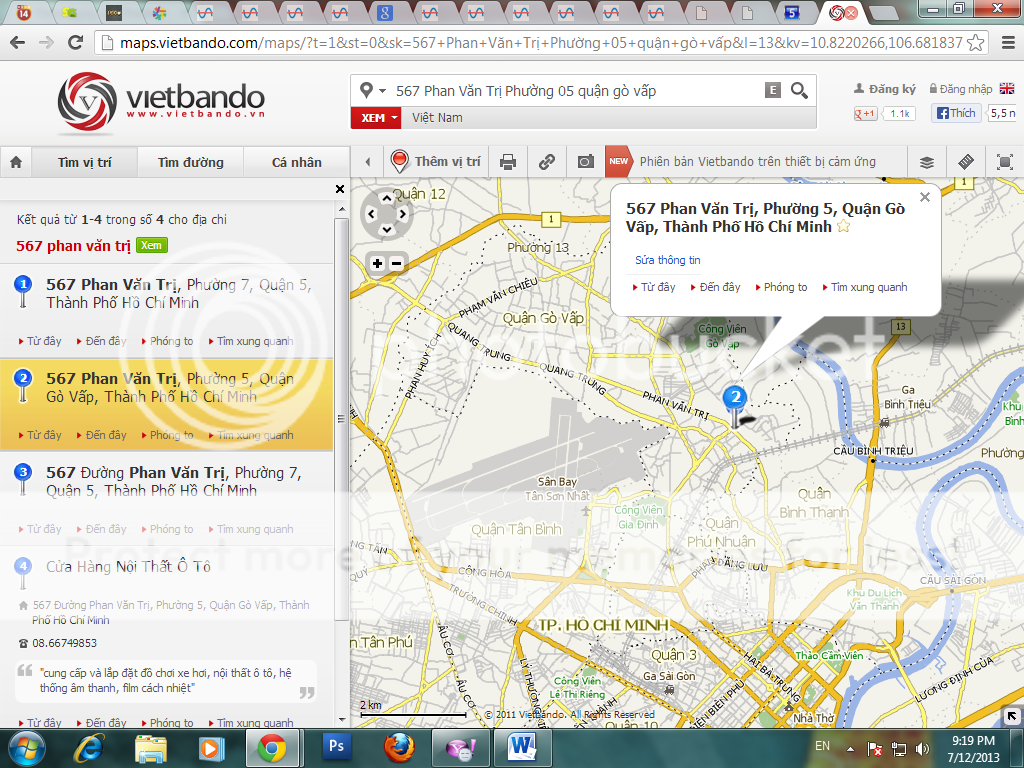
Task: Click the expand arrow icon at map corner
Action: [x=1012, y=717]
